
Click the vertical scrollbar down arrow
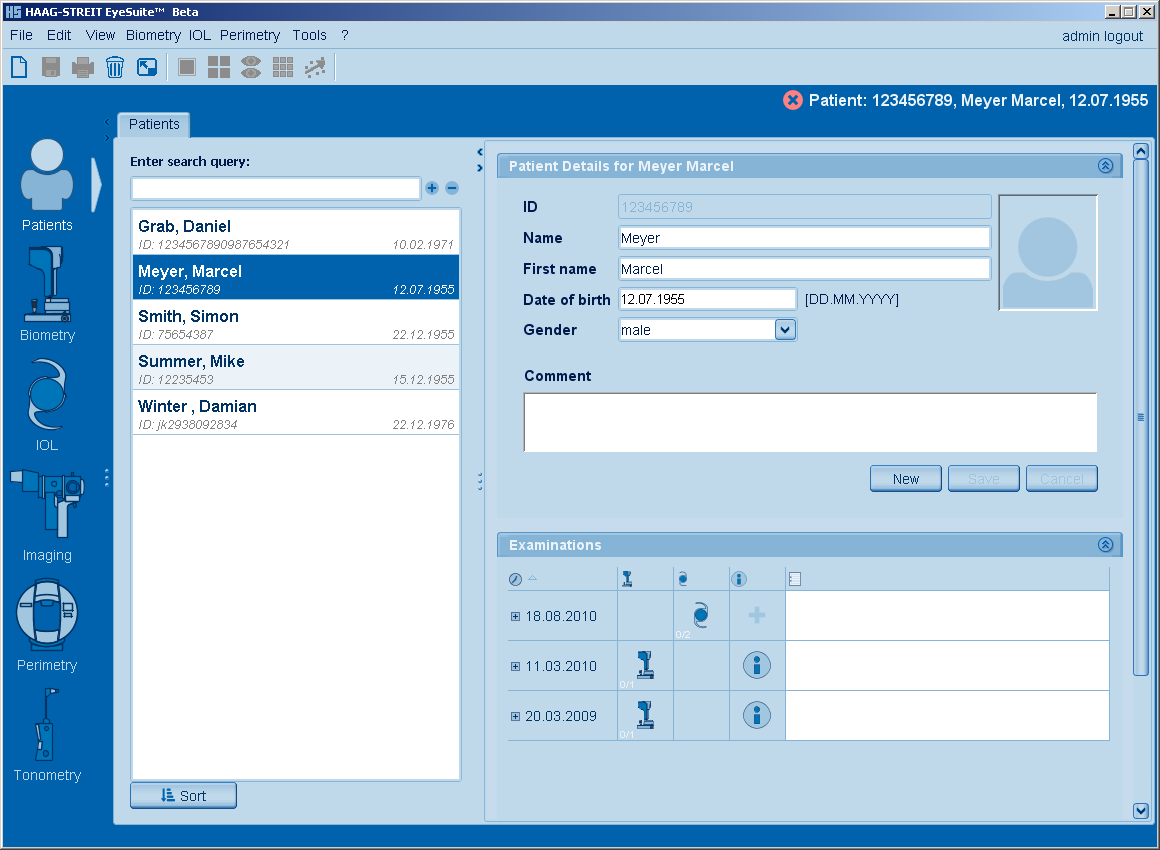tap(1141, 811)
